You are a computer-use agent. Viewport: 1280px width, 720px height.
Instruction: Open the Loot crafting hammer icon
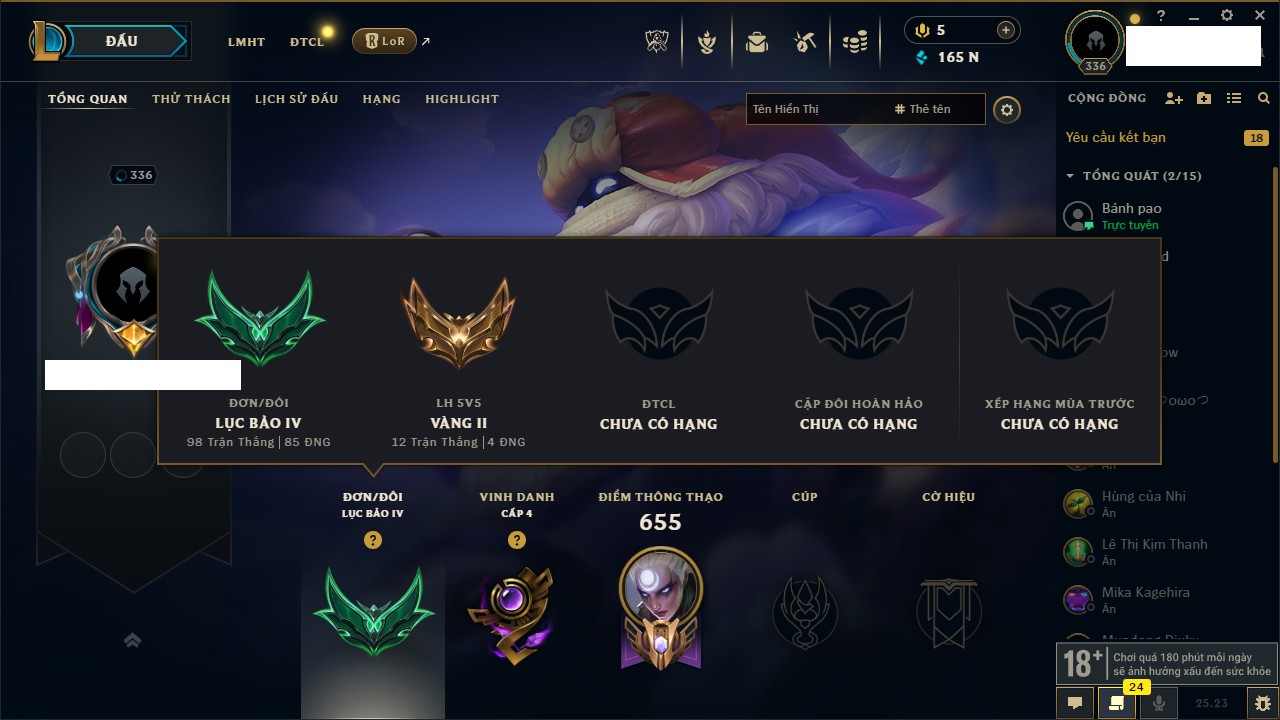805,42
